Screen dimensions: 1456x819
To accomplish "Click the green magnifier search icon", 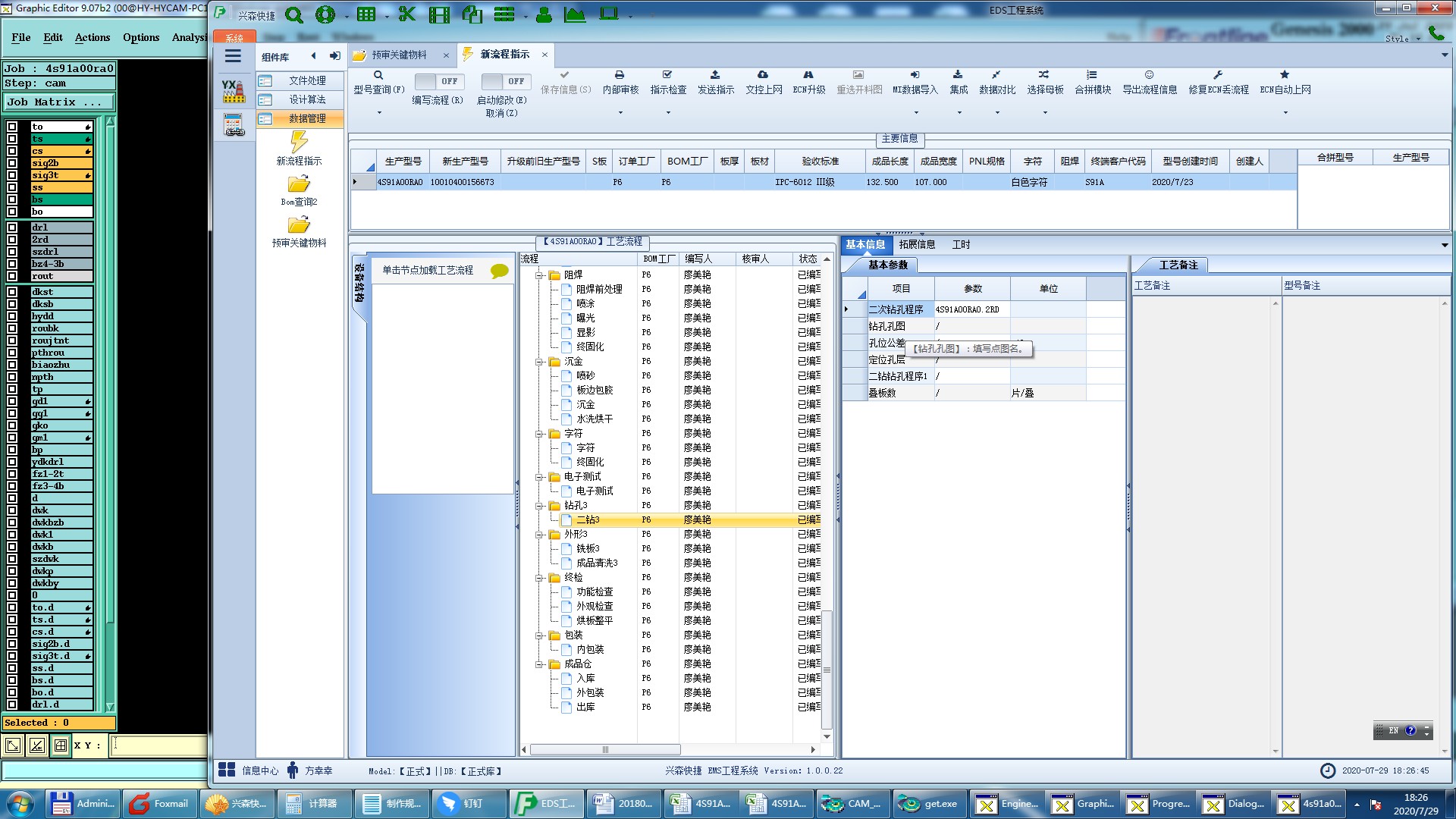I will [x=294, y=14].
